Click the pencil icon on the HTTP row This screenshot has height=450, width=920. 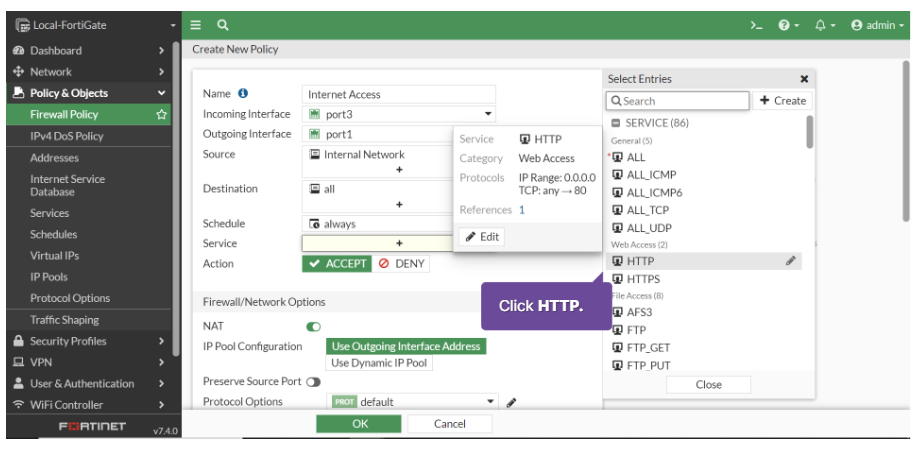tap(791, 261)
